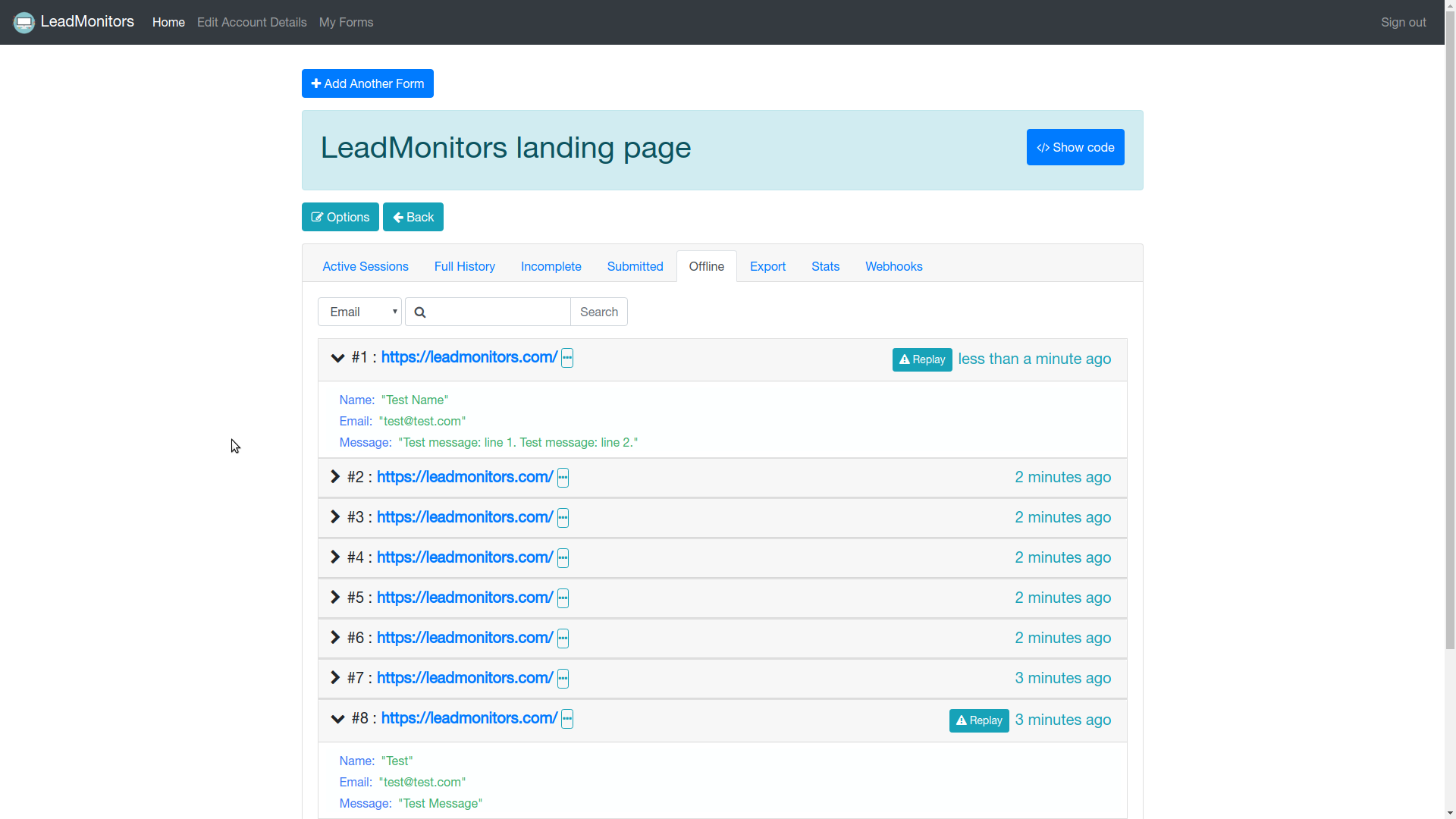Open session #5 leadmonitors.com link
Image resolution: width=1456 pixels, height=819 pixels.
pos(465,598)
